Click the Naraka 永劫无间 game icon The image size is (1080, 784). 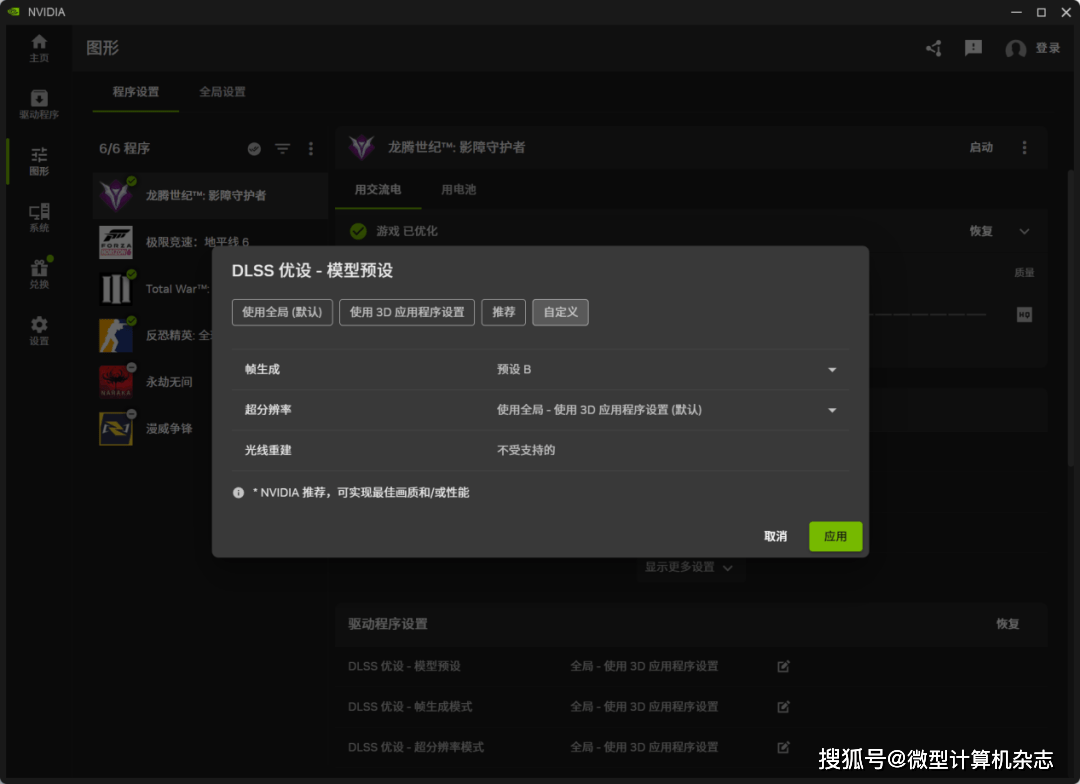coord(116,382)
